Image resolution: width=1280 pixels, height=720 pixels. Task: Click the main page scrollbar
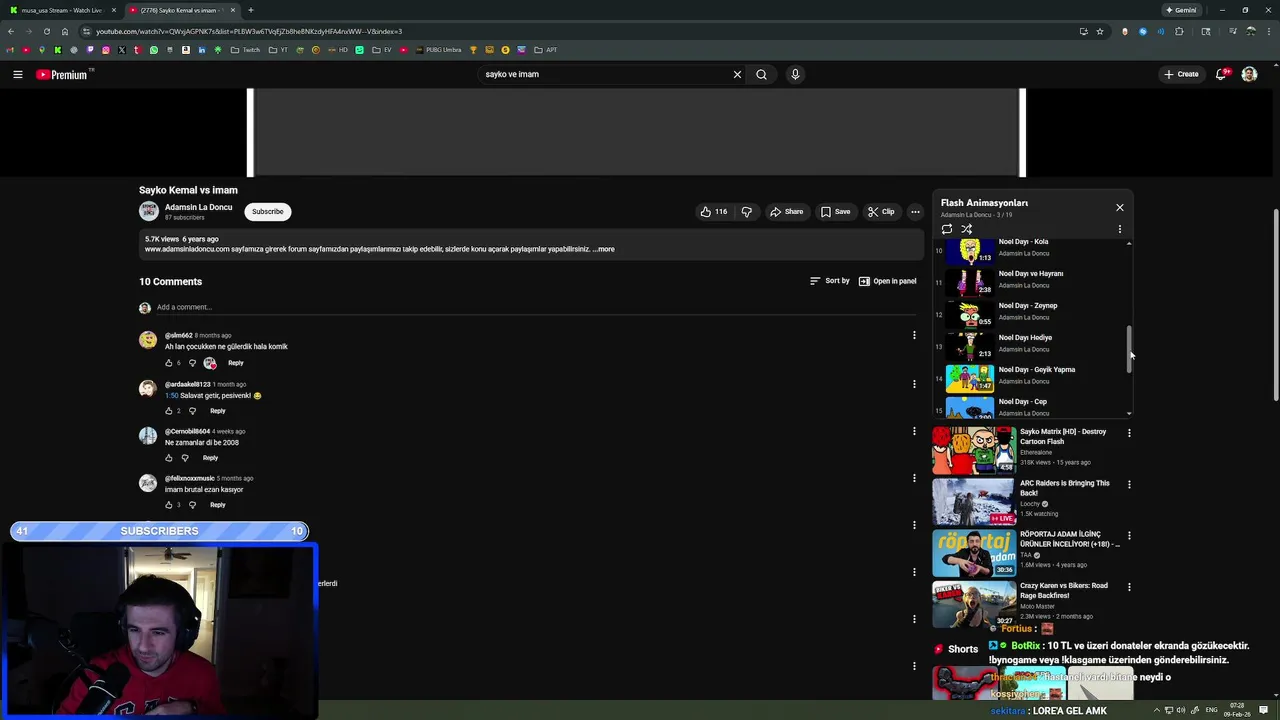click(1275, 305)
